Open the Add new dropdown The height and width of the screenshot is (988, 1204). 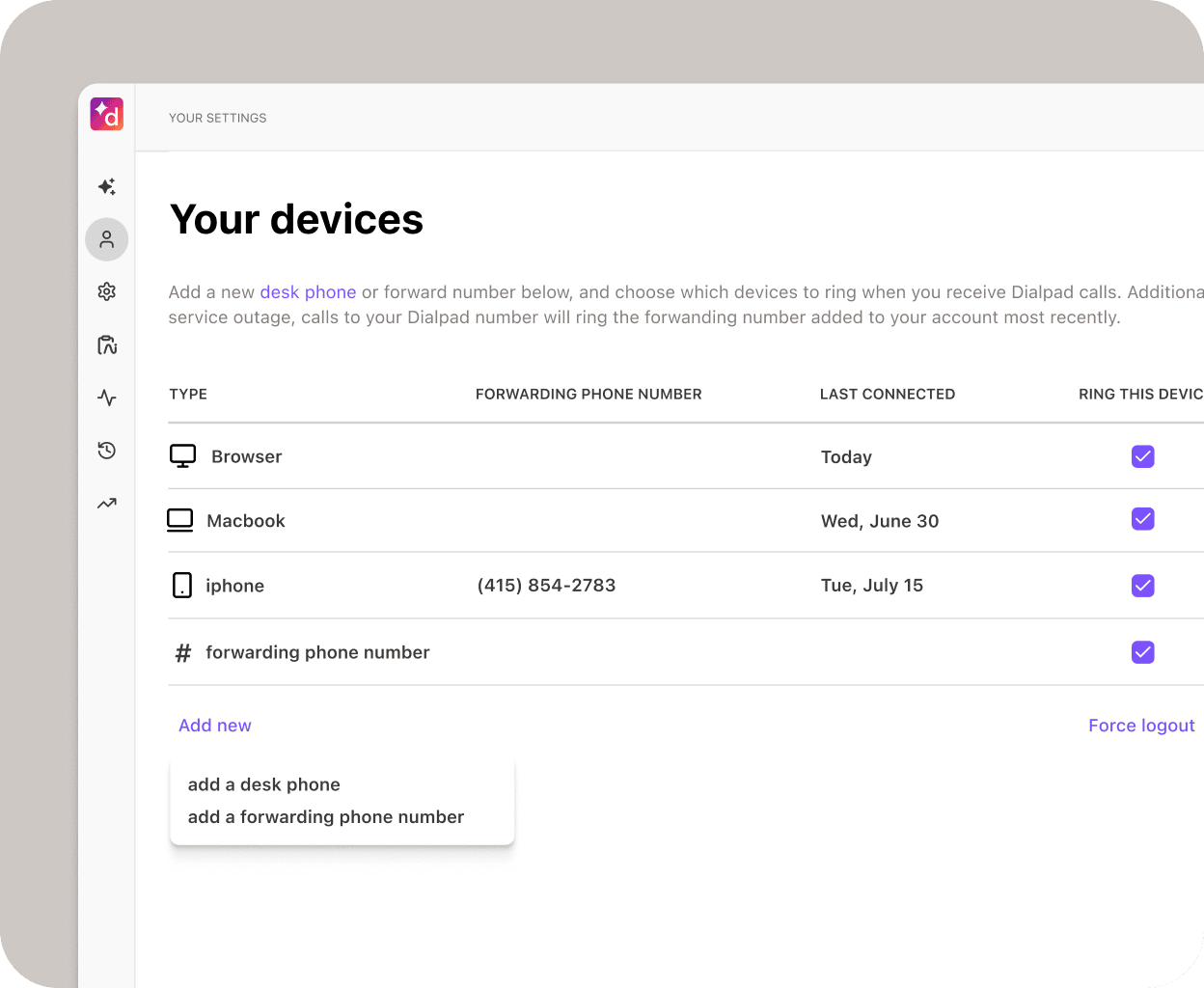coord(214,725)
